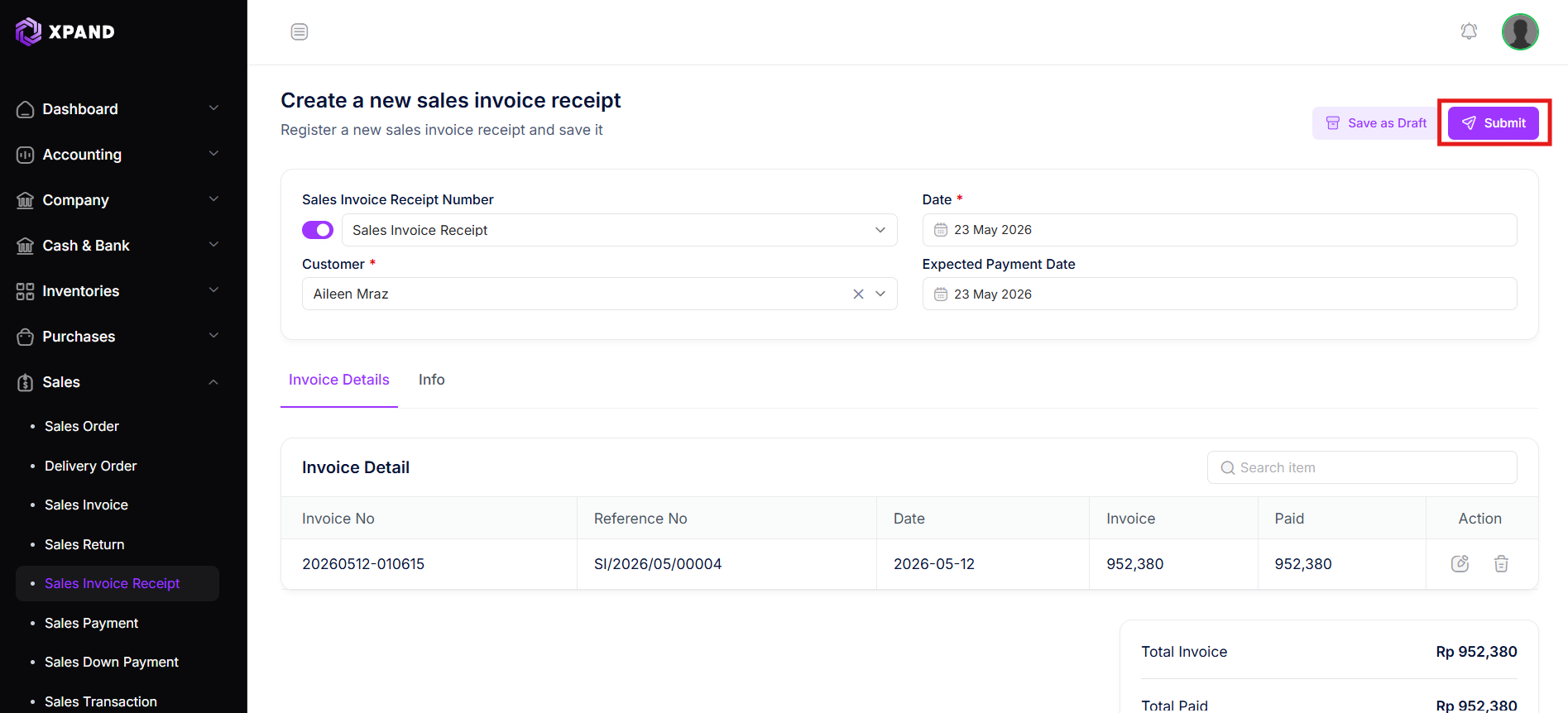
Task: Toggle the sidebar menu icon
Action: (300, 31)
